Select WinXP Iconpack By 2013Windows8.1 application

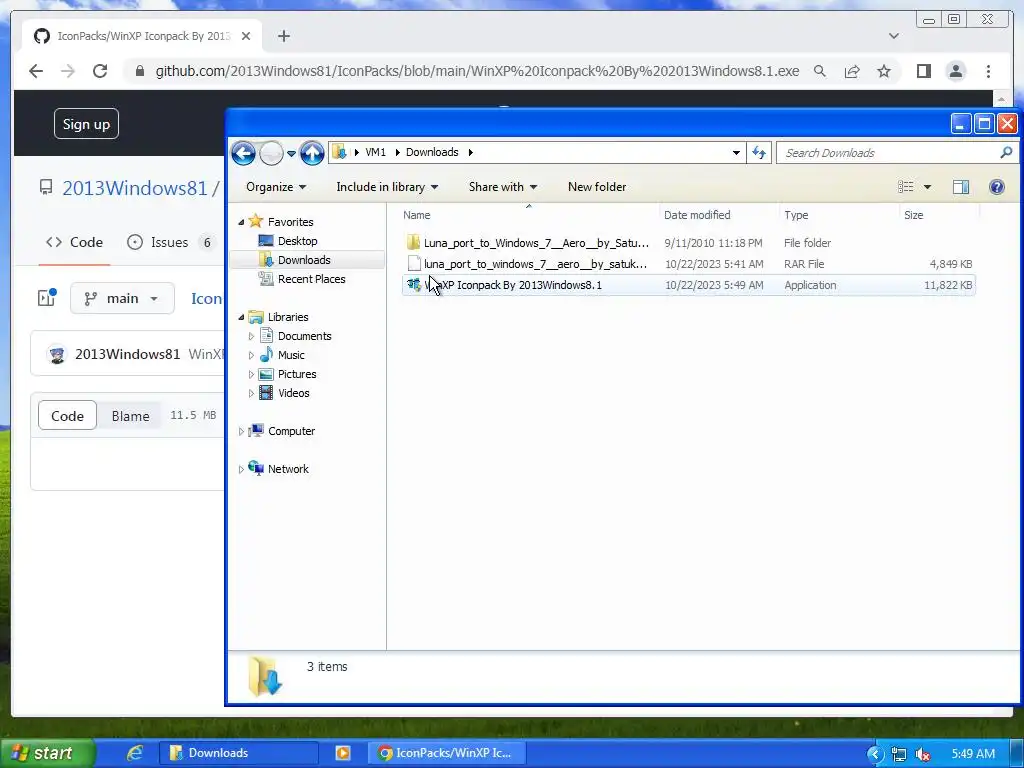tap(689, 285)
